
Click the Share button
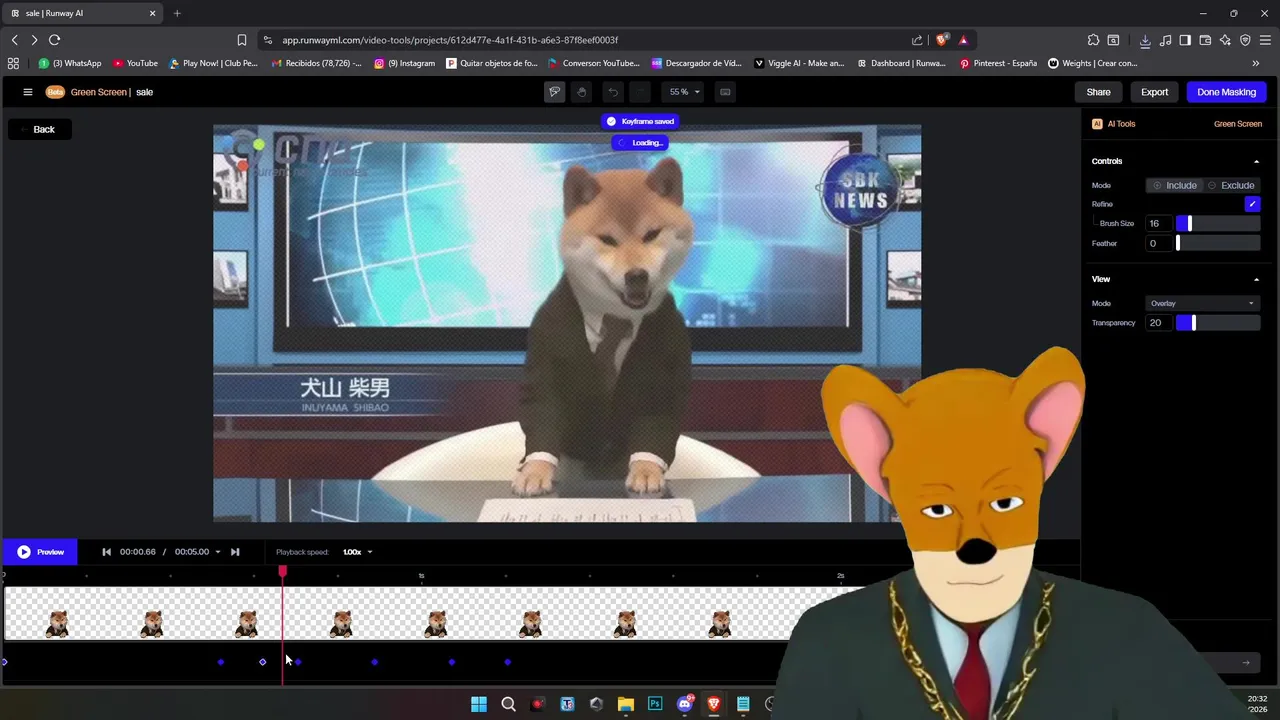coord(1098,92)
